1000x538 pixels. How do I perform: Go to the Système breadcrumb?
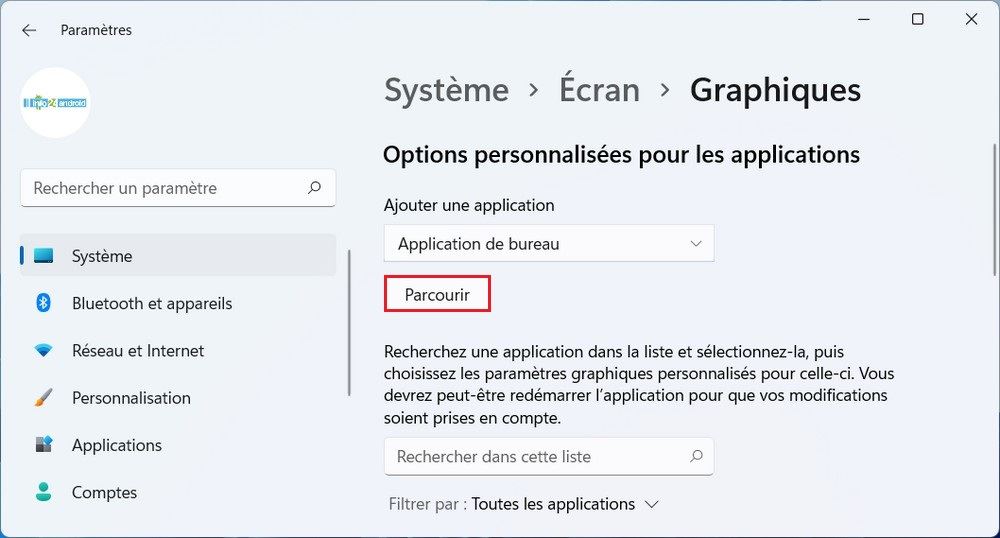coord(446,90)
